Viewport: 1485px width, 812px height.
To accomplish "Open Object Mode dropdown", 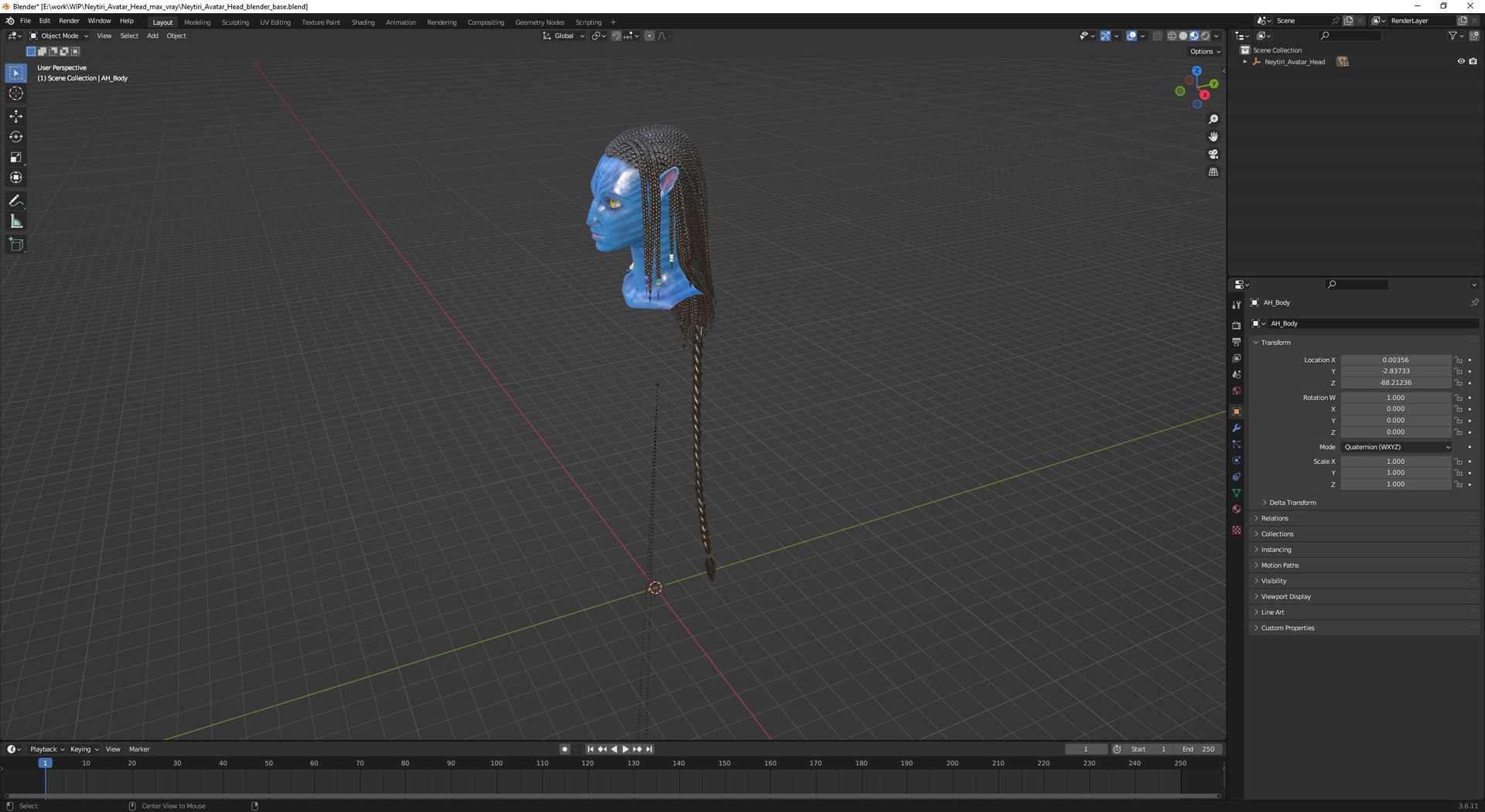I will pyautogui.click(x=59, y=36).
